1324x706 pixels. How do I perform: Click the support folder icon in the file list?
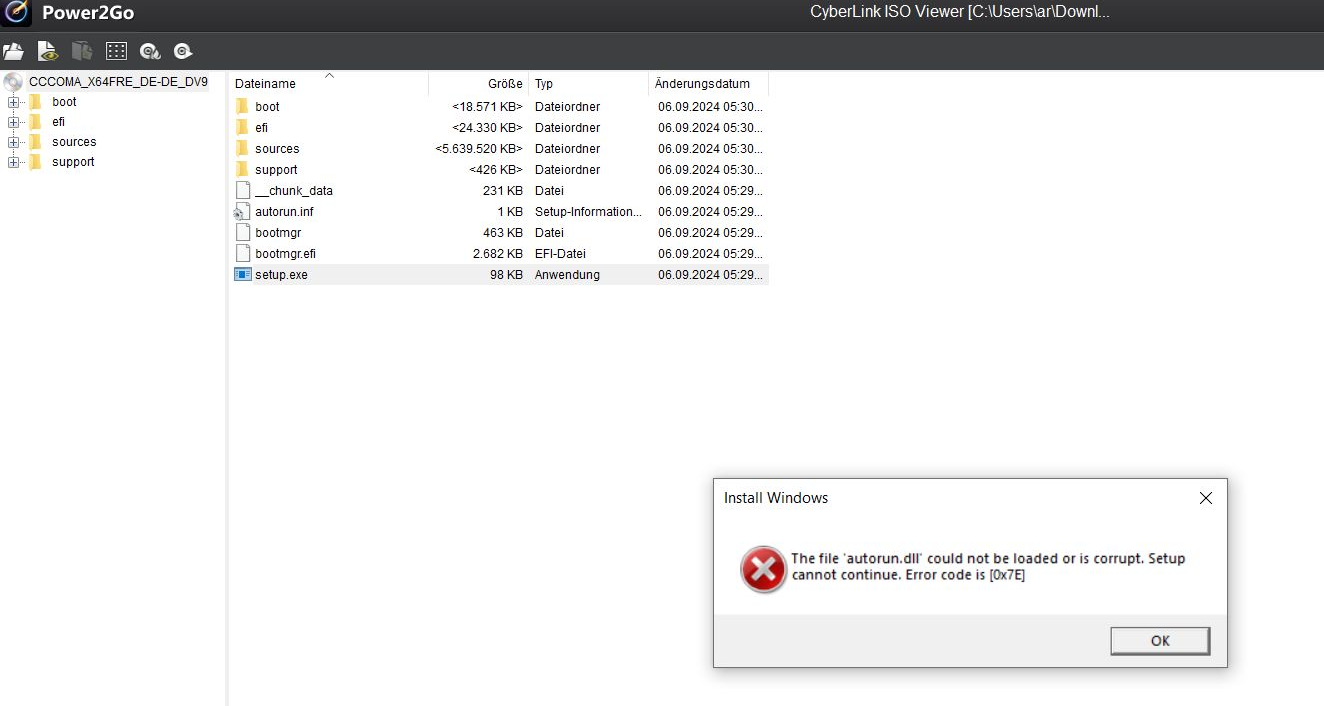point(242,169)
